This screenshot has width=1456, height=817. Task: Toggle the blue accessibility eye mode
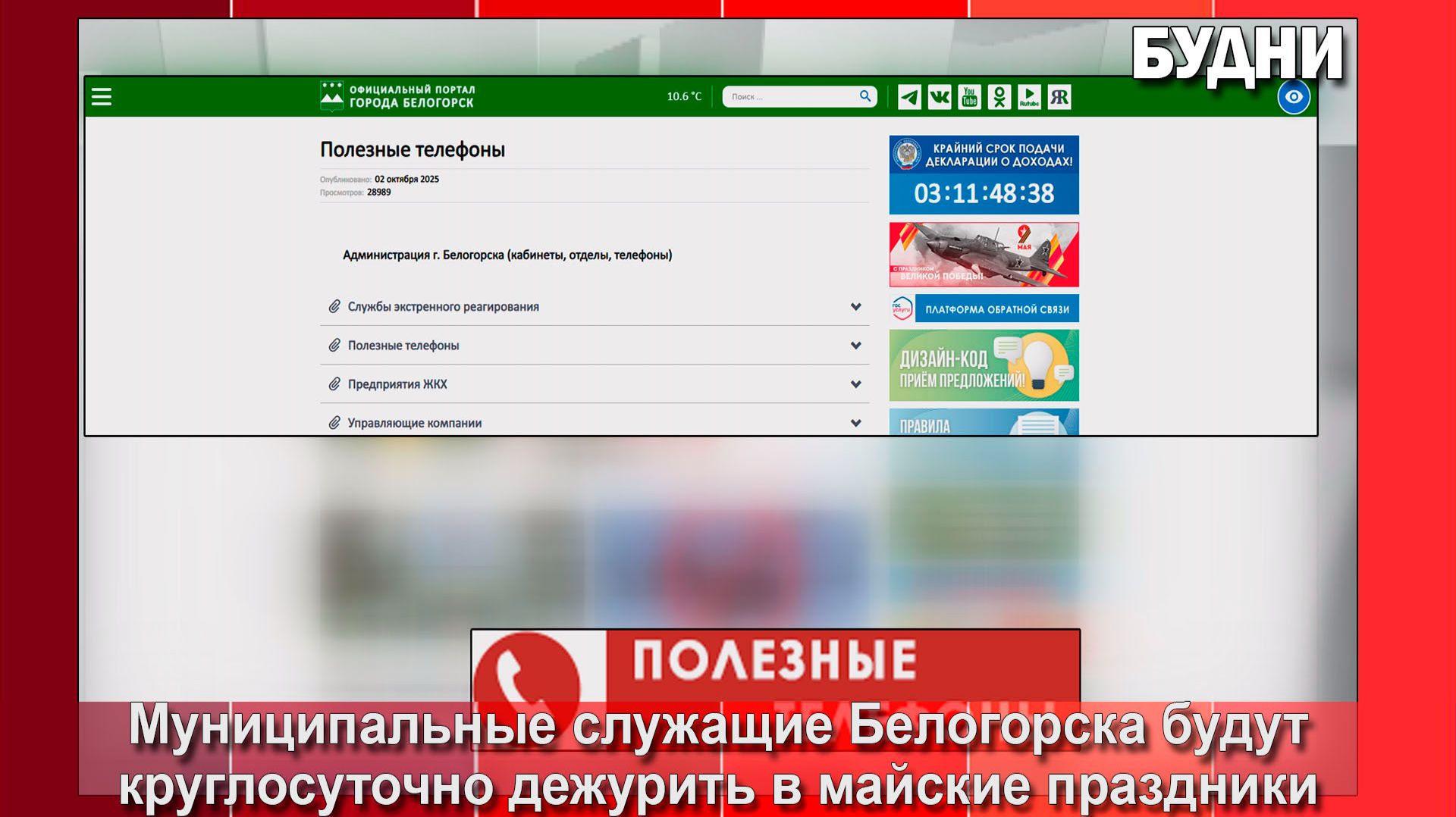(x=1293, y=95)
